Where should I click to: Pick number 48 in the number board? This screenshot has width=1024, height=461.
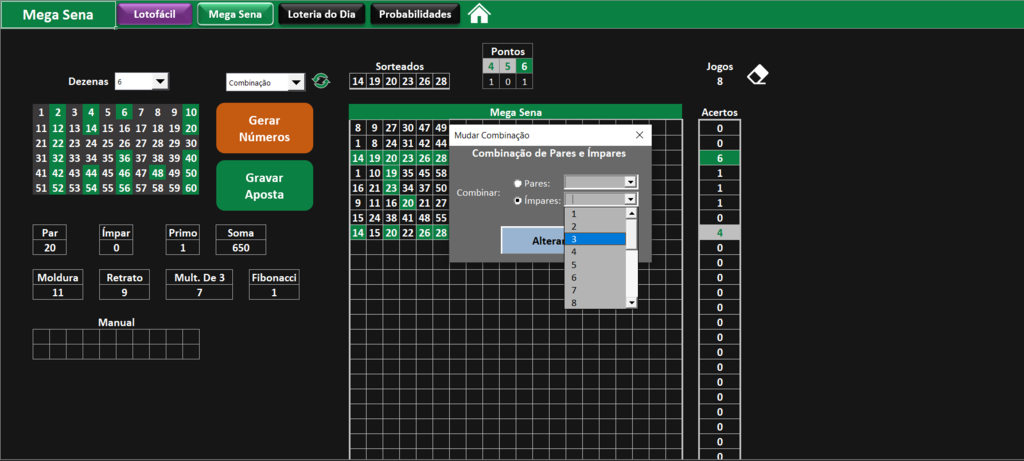(x=157, y=173)
